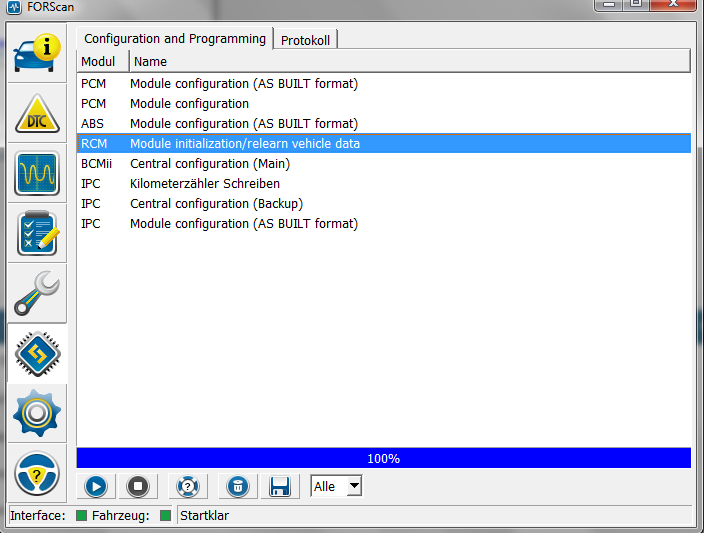Image resolution: width=704 pixels, height=533 pixels.
Task: Open the oscilloscope live data section
Action: tap(37, 174)
